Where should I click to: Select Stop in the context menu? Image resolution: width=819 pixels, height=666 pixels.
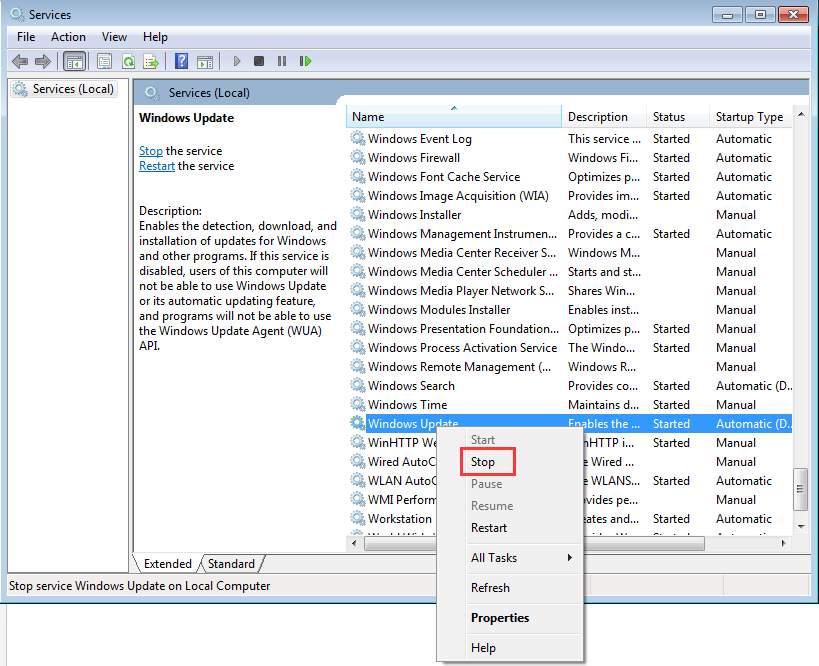[x=484, y=462]
